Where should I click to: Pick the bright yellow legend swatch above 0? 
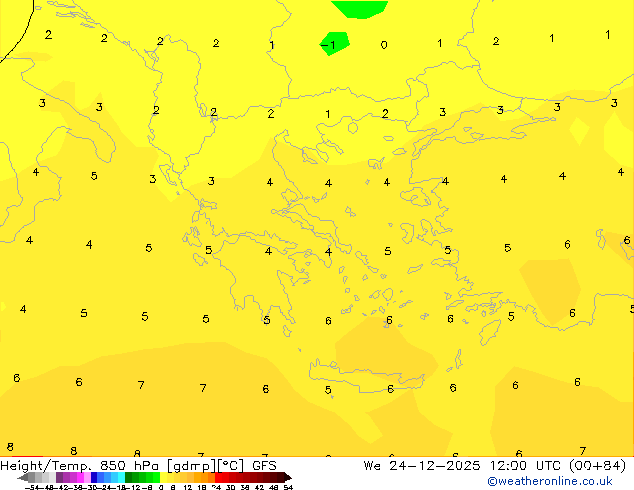pos(163,477)
